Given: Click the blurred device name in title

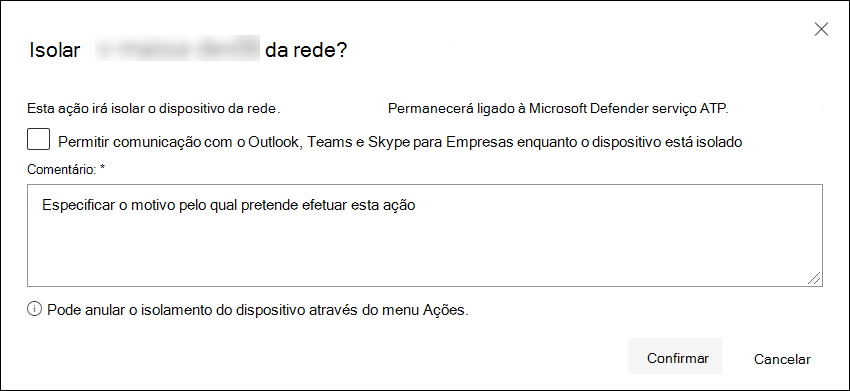Looking at the screenshot, I should [x=178, y=50].
